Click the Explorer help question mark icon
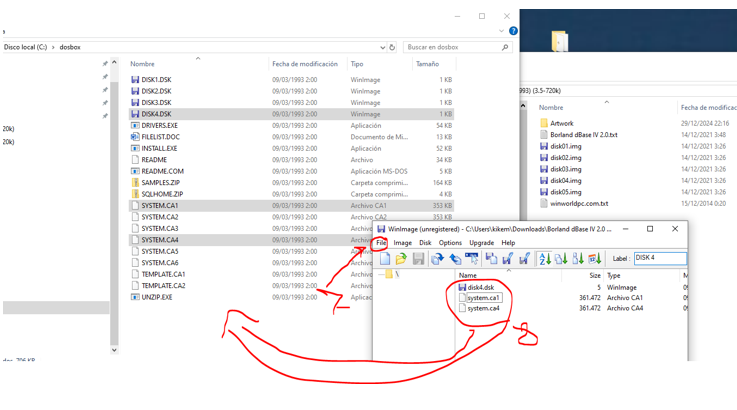Screen dimensions: 737x410 [513, 31]
